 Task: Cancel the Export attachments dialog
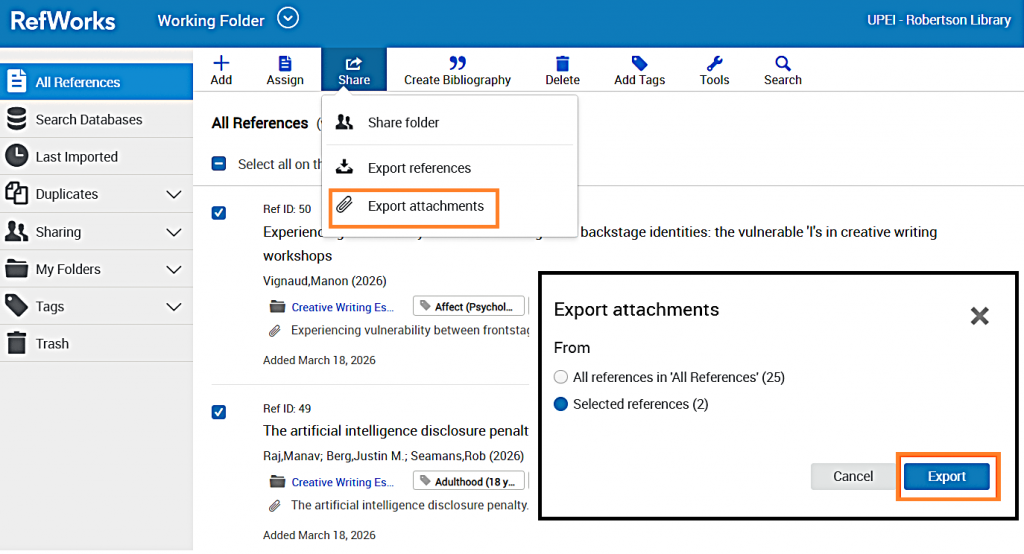(x=853, y=477)
